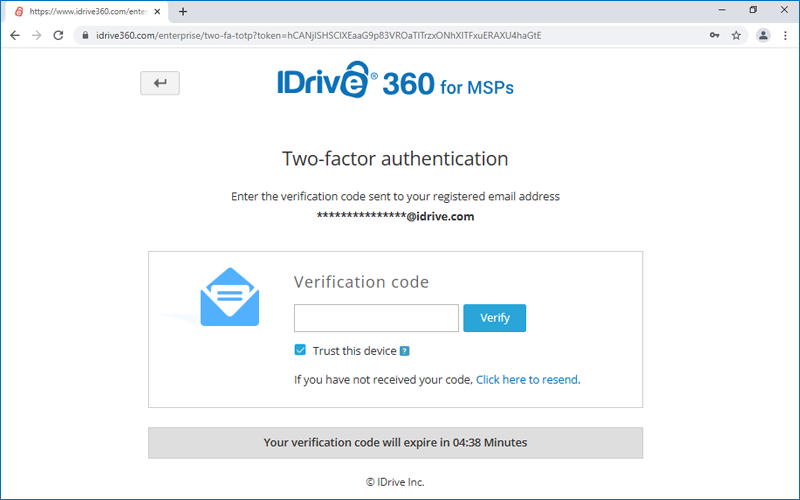Click the code expiry countdown banner
Viewport: 800px width, 500px height.
[395, 442]
